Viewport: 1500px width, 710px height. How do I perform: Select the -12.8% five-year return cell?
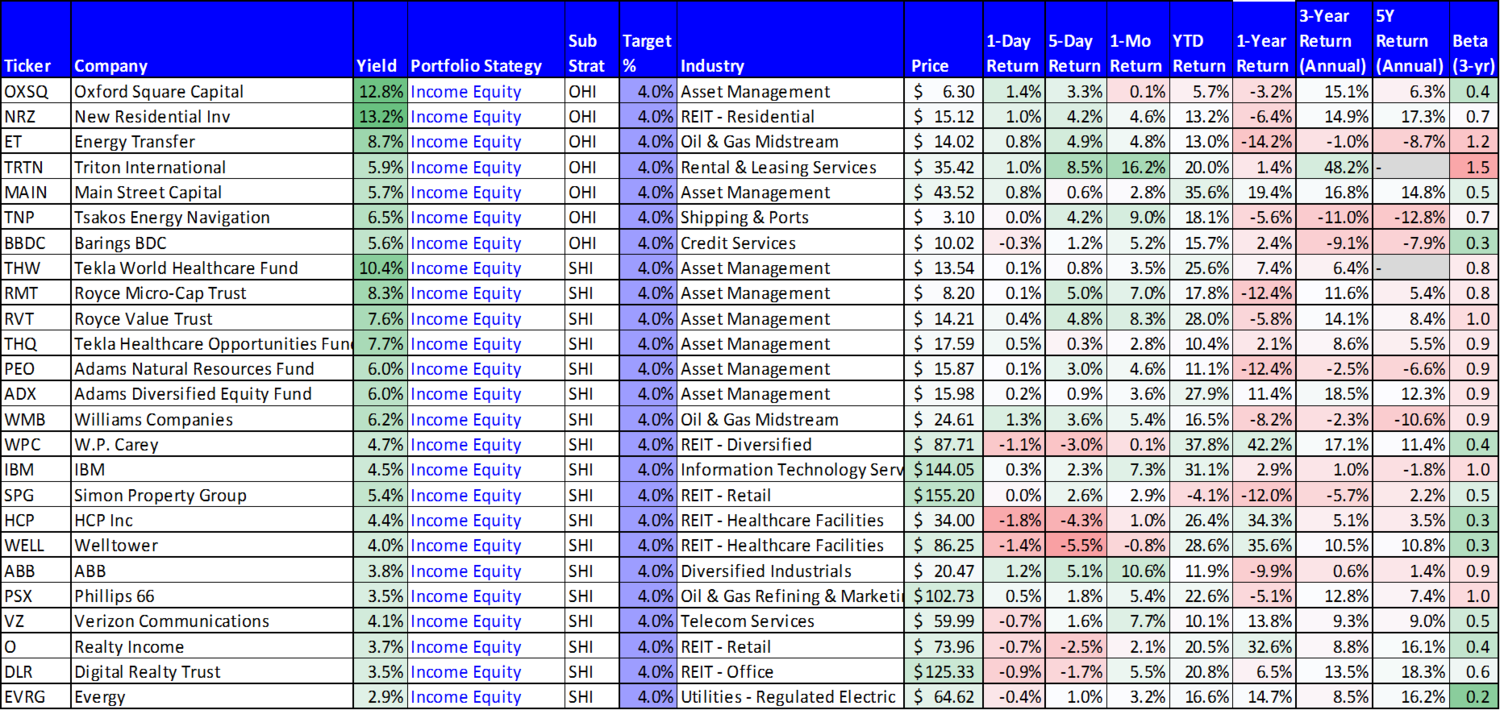click(x=1411, y=218)
